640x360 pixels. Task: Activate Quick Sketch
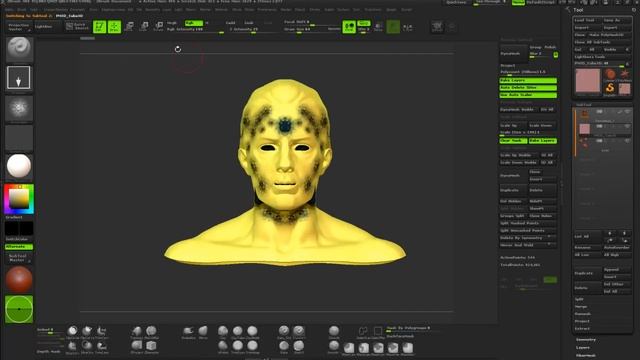(77, 27)
